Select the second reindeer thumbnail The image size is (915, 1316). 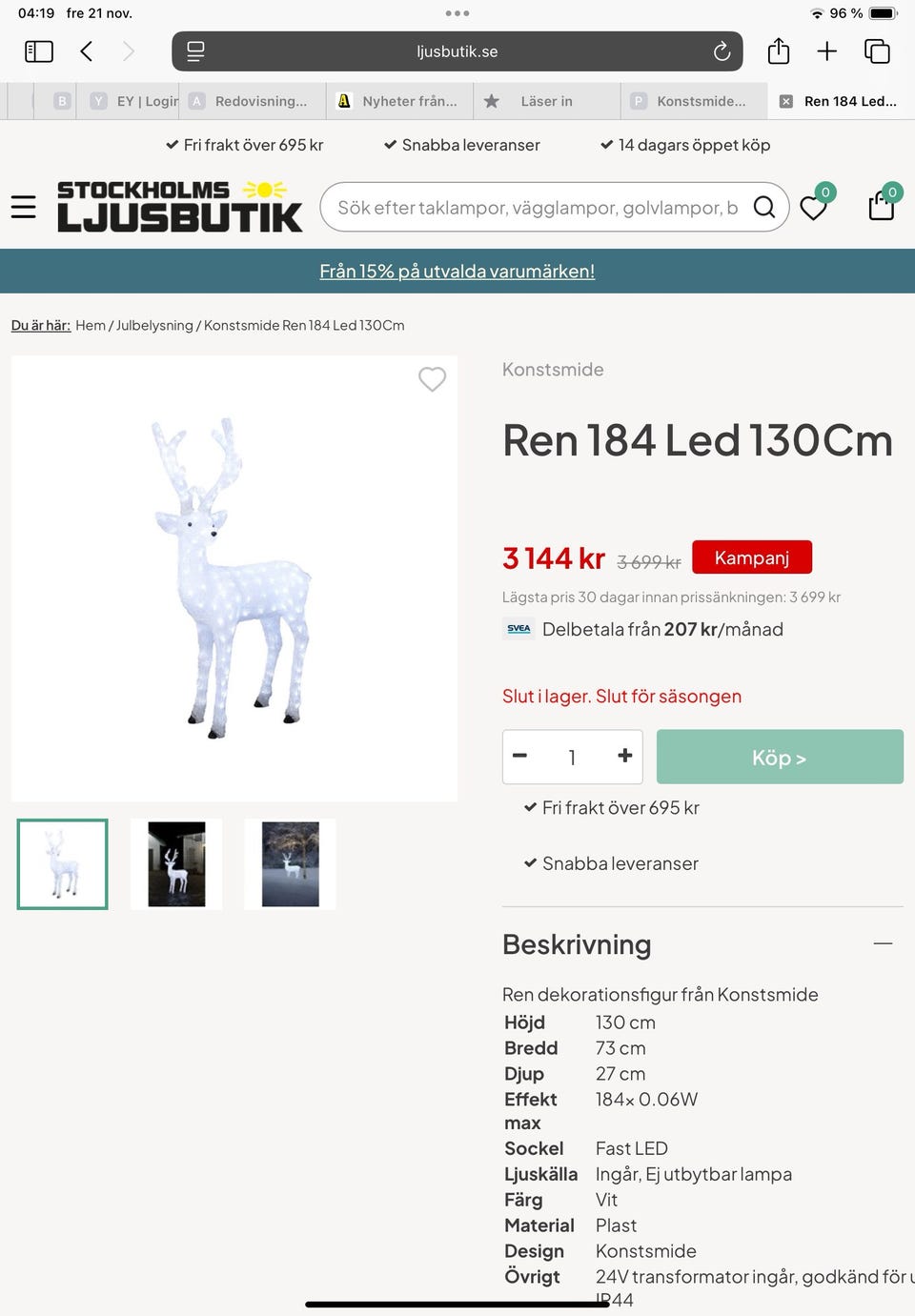coord(176,864)
